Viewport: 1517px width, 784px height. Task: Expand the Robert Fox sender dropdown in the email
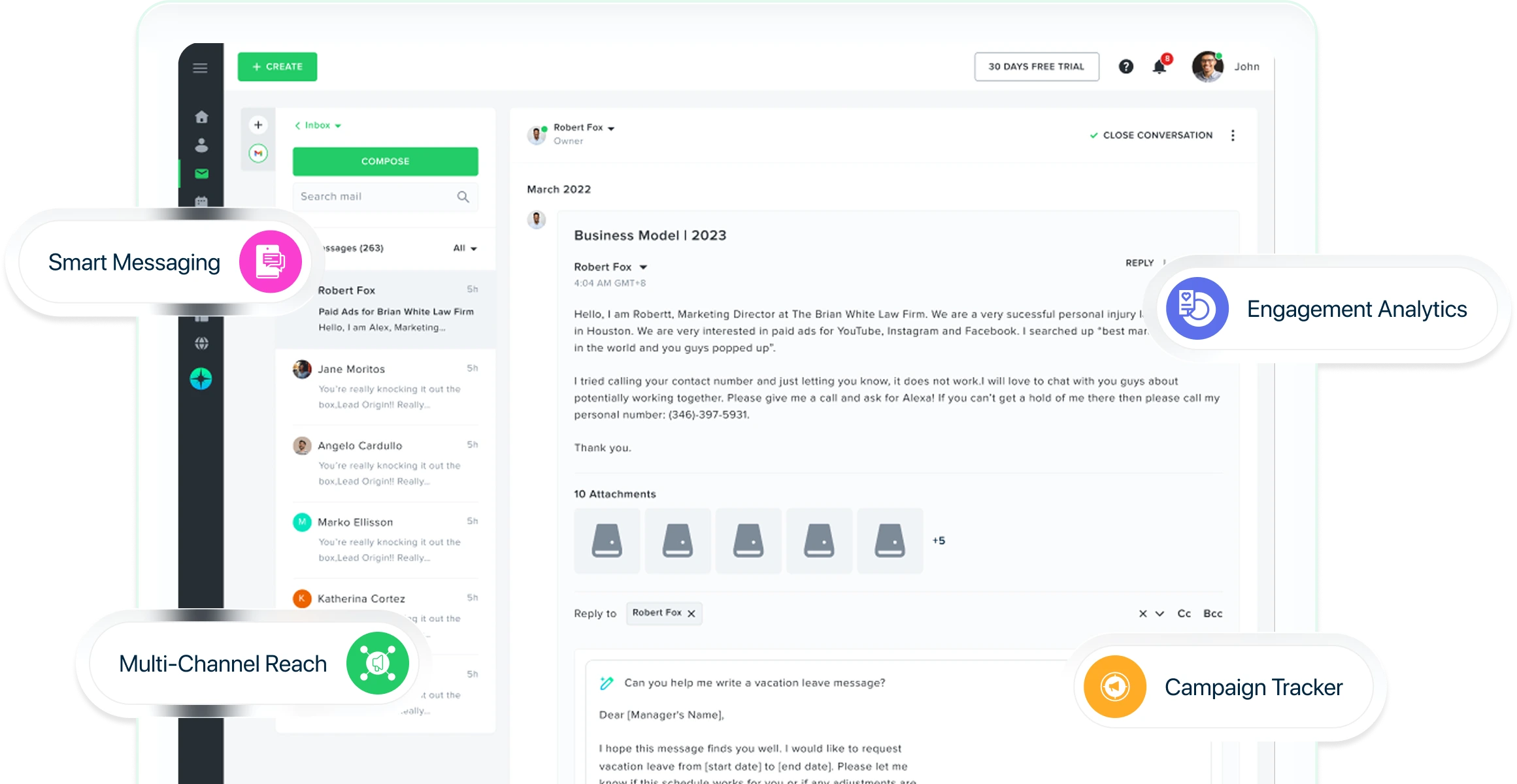pos(643,267)
